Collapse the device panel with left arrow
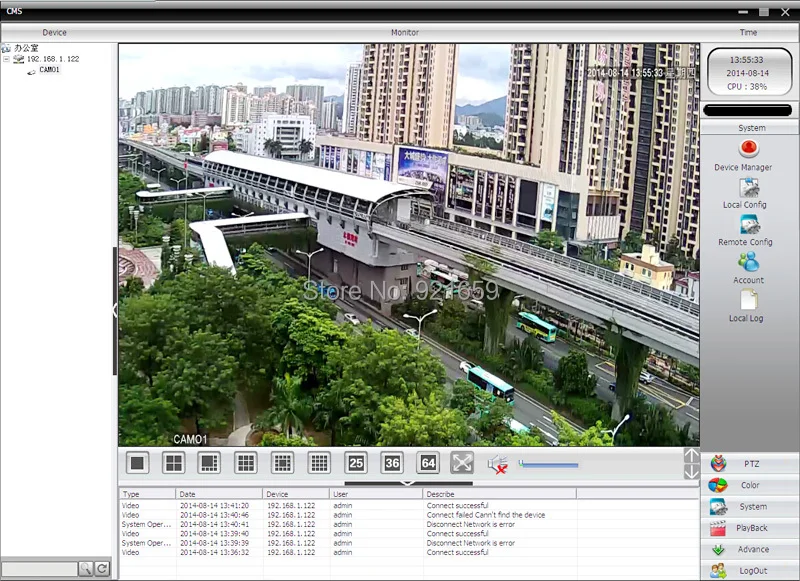The width and height of the screenshot is (800, 581). (x=115, y=311)
